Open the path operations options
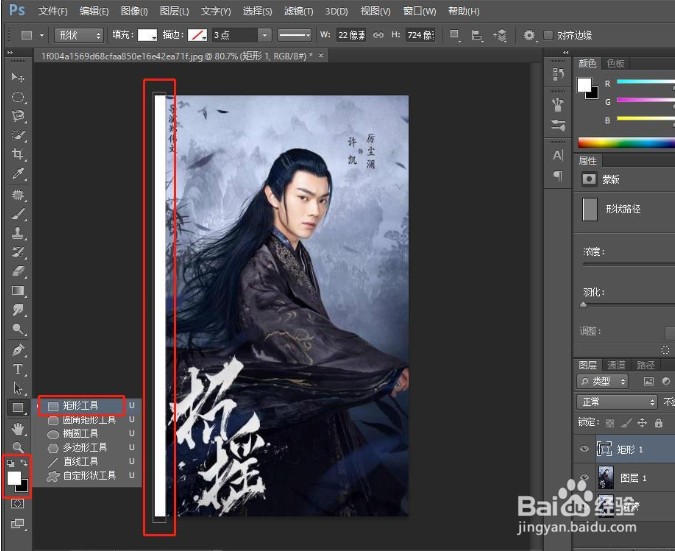675x551 pixels. tap(454, 35)
